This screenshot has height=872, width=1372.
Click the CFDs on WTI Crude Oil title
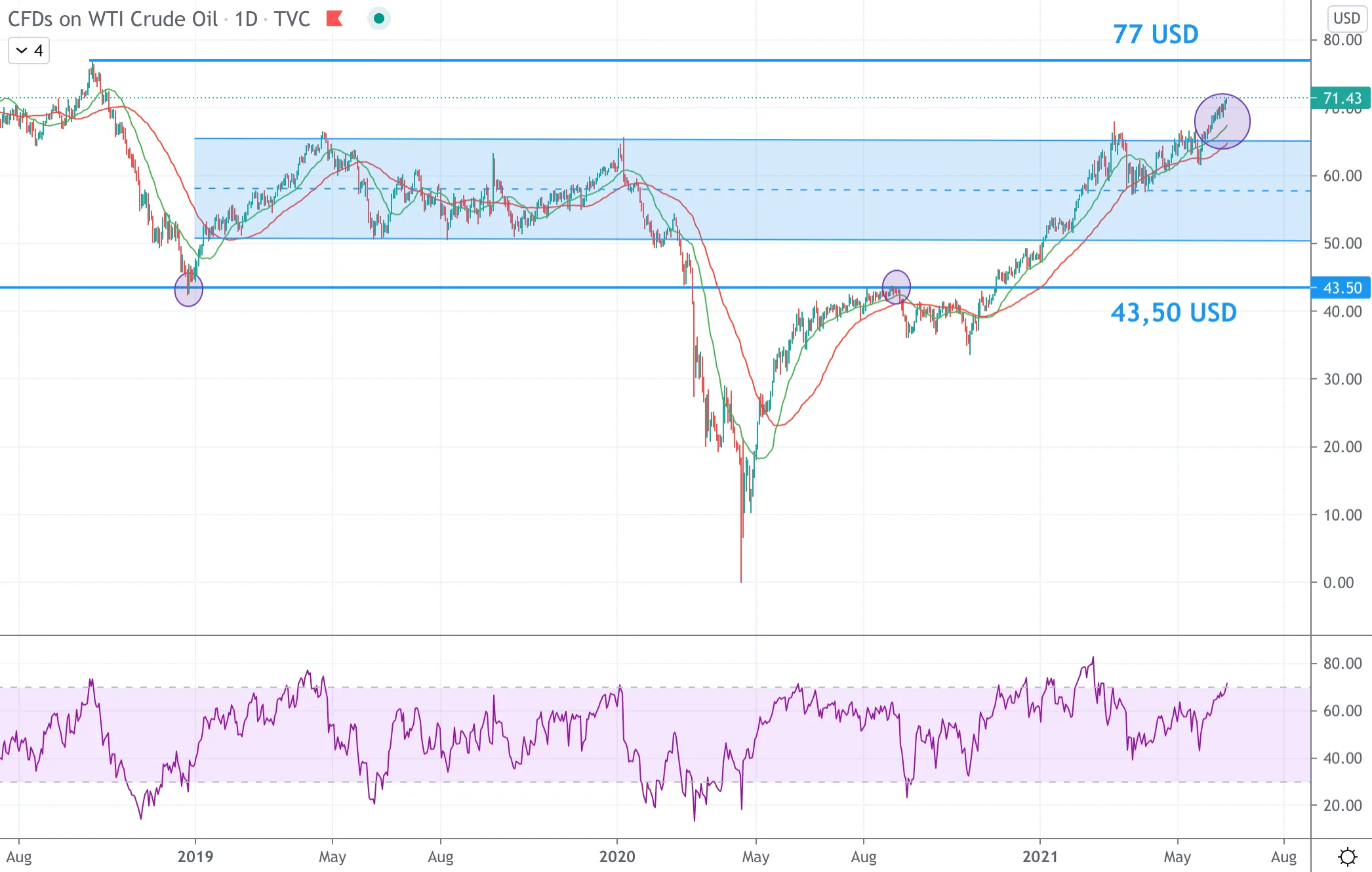tap(112, 19)
